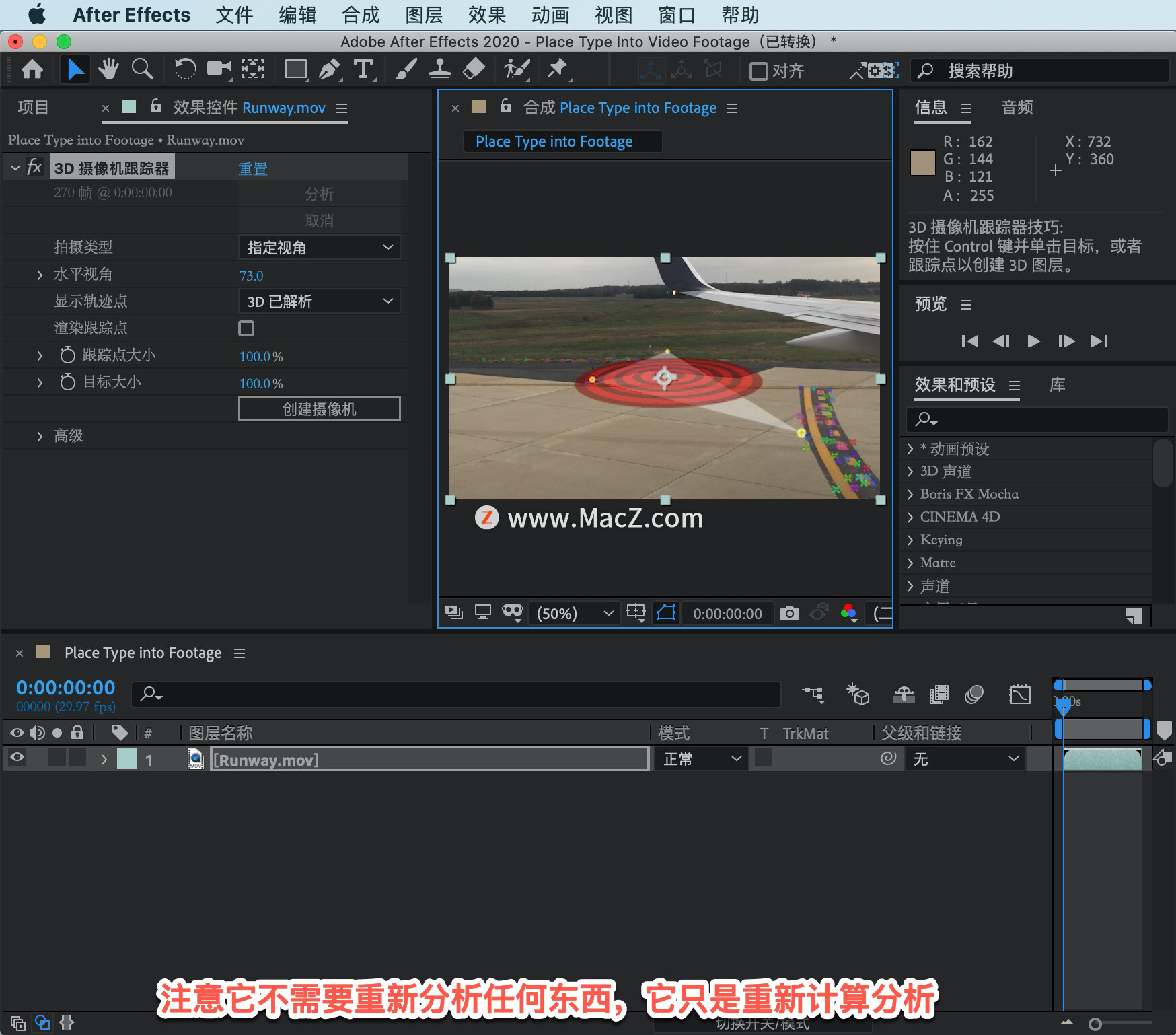Open the Graph Editor in timeline
The width and height of the screenshot is (1176, 1035).
[x=1020, y=694]
